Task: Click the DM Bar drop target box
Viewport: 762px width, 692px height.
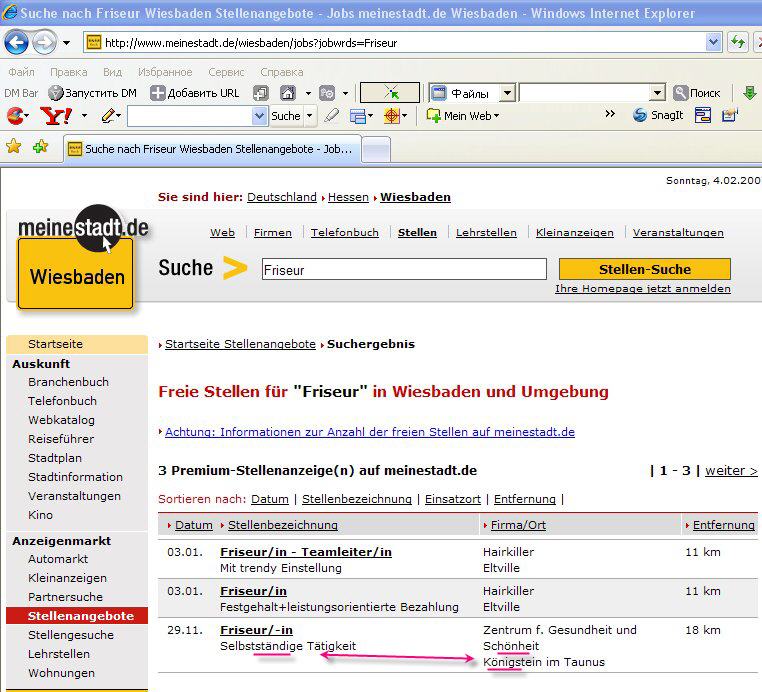Action: [390, 92]
